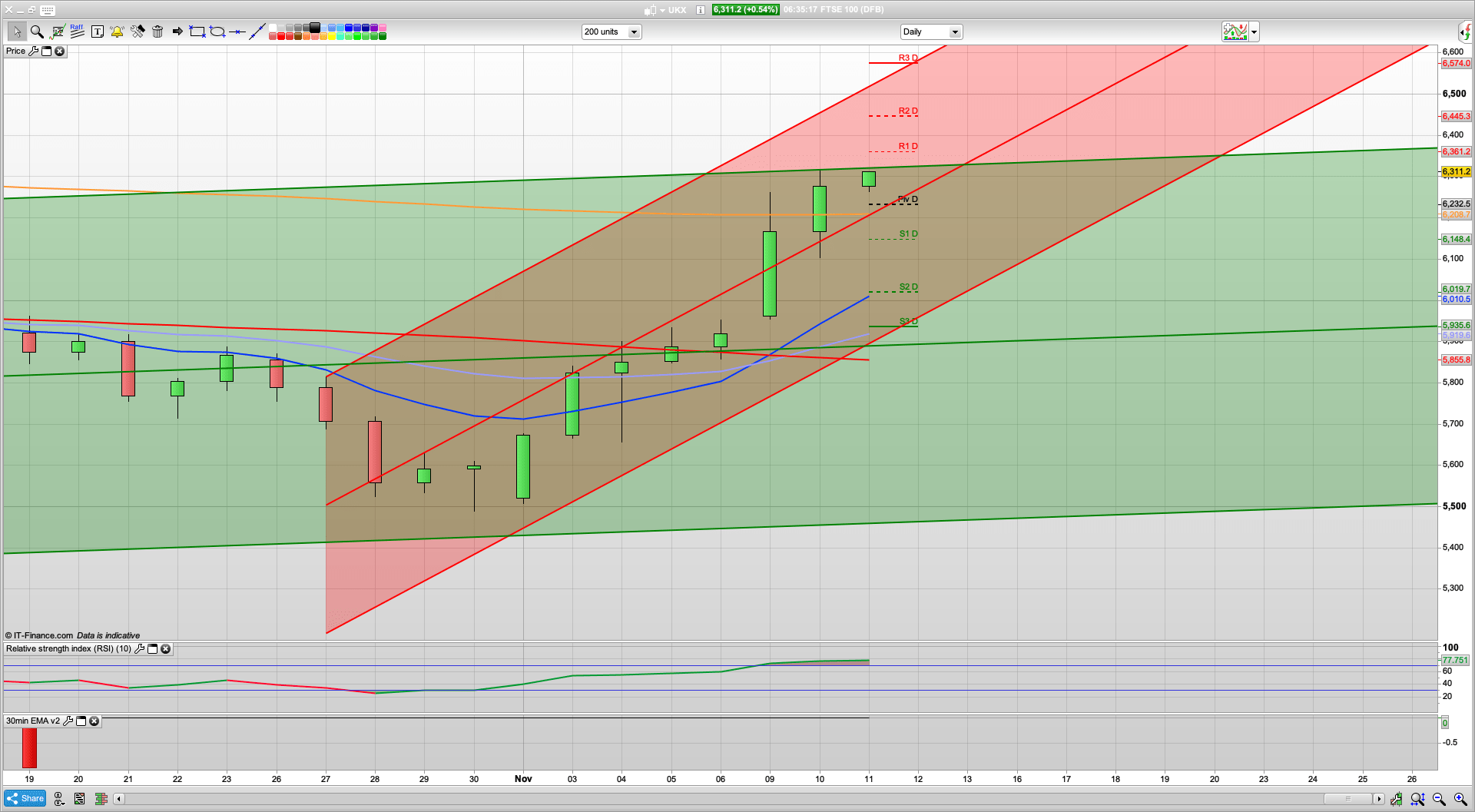Select the magnifier zoom tool
This screenshot has height=812, width=1475.
36,31
